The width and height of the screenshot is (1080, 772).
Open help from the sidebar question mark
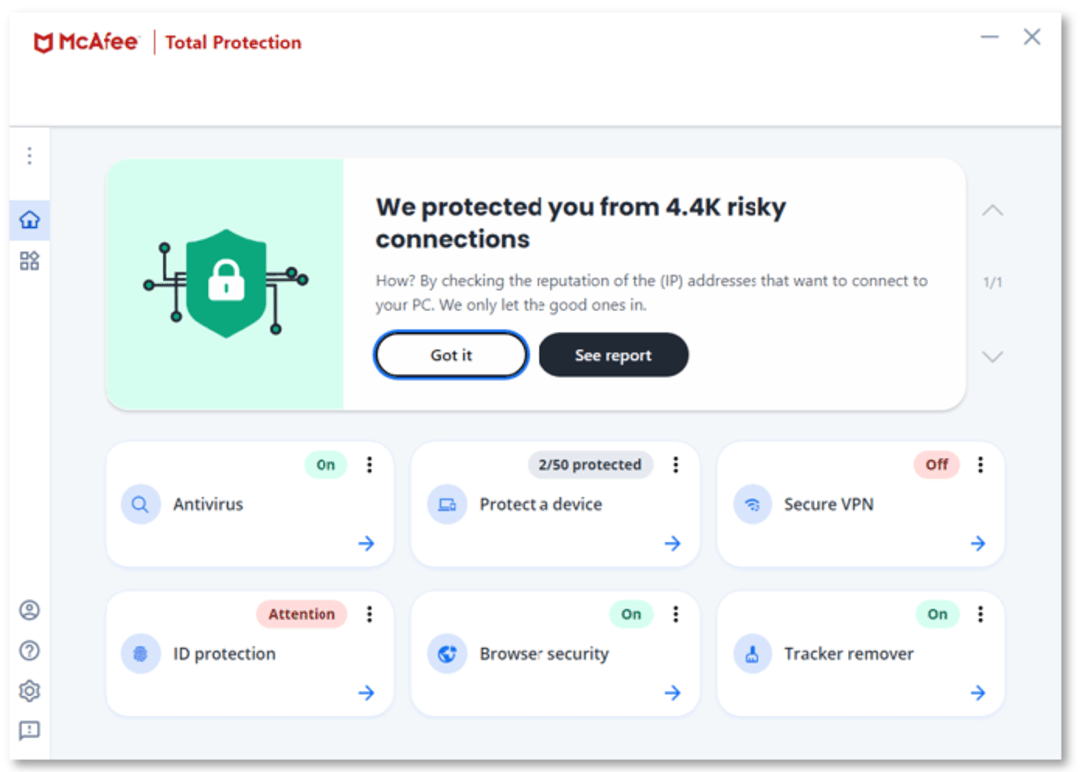click(29, 650)
